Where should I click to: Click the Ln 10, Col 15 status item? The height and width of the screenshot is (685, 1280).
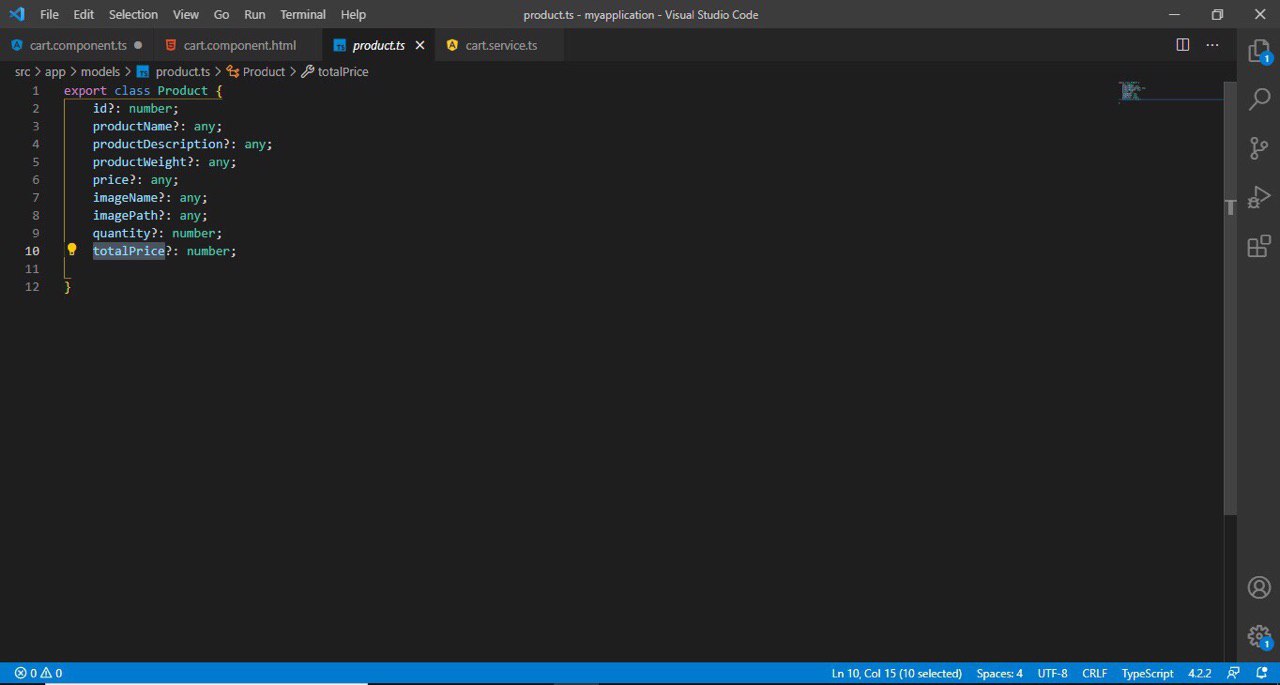[896, 673]
